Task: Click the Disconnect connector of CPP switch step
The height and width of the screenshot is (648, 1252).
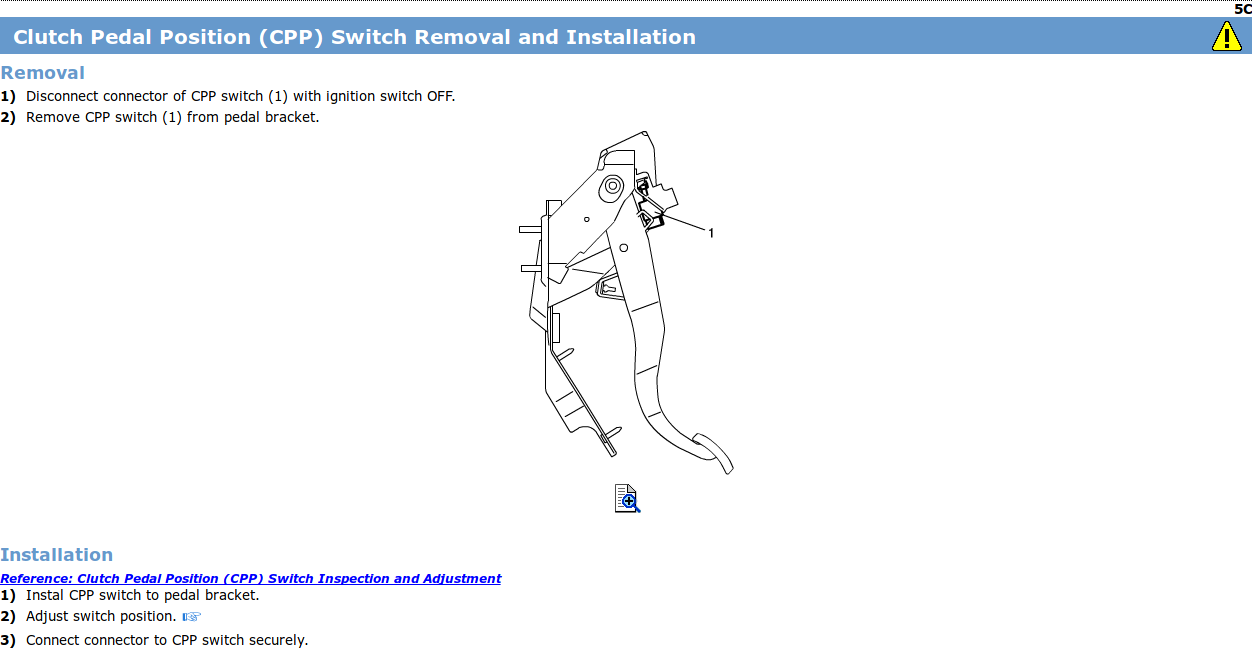Action: point(240,96)
